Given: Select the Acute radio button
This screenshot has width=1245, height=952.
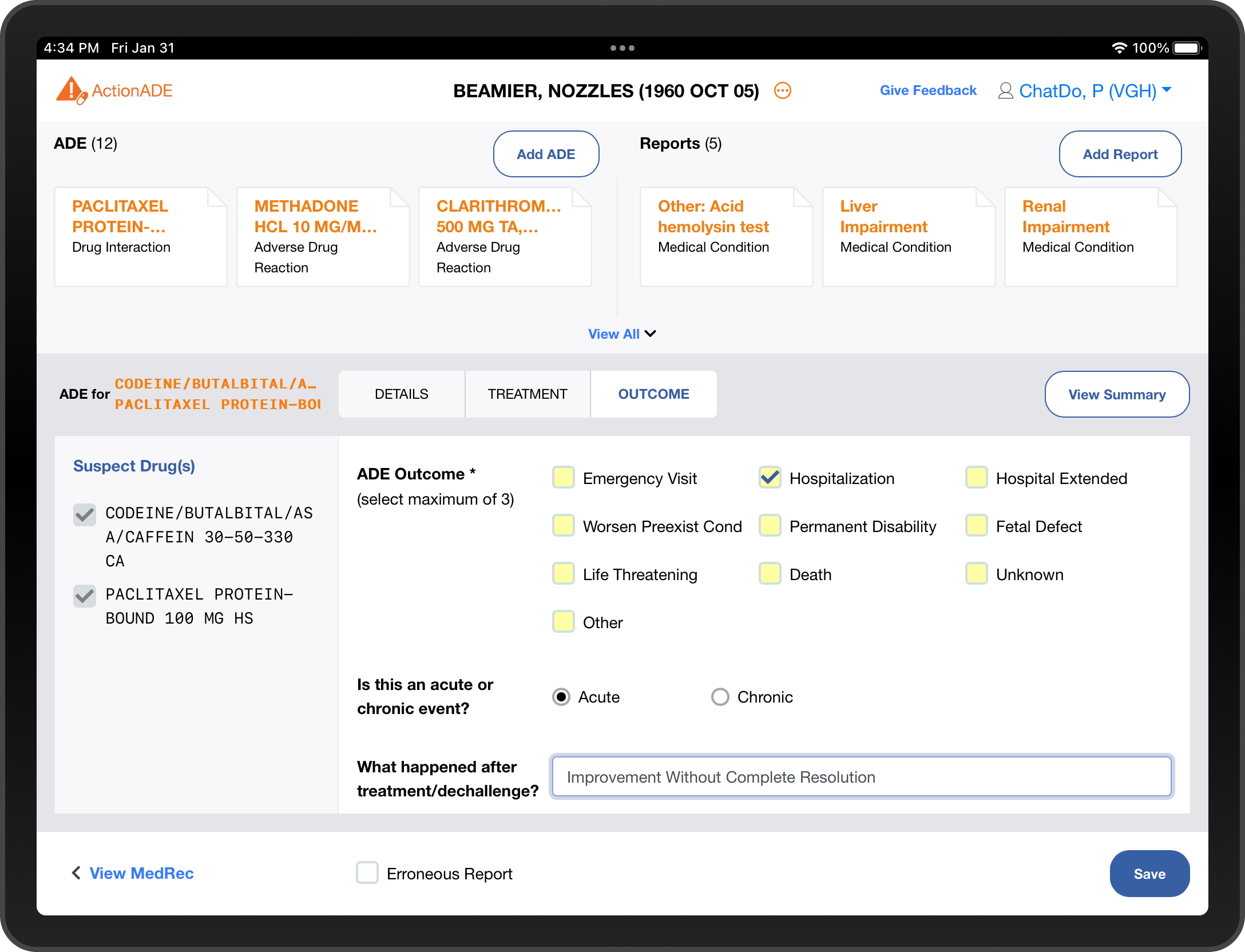Looking at the screenshot, I should click(x=561, y=697).
